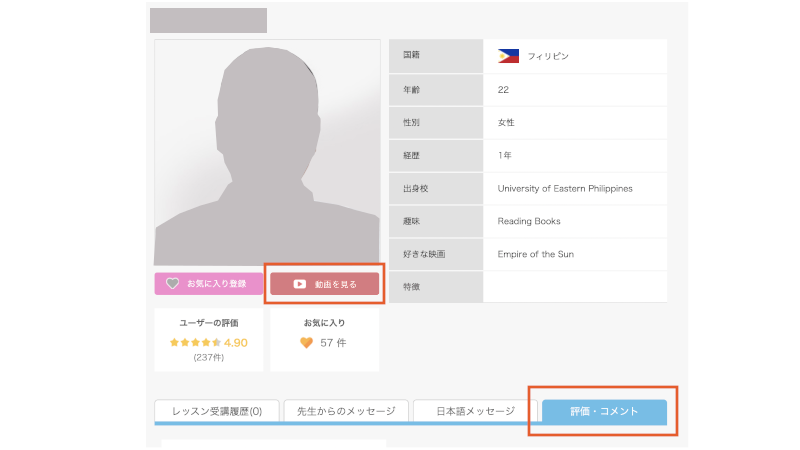Click the (237件) review count
This screenshot has width=800, height=450.
pyautogui.click(x=209, y=358)
